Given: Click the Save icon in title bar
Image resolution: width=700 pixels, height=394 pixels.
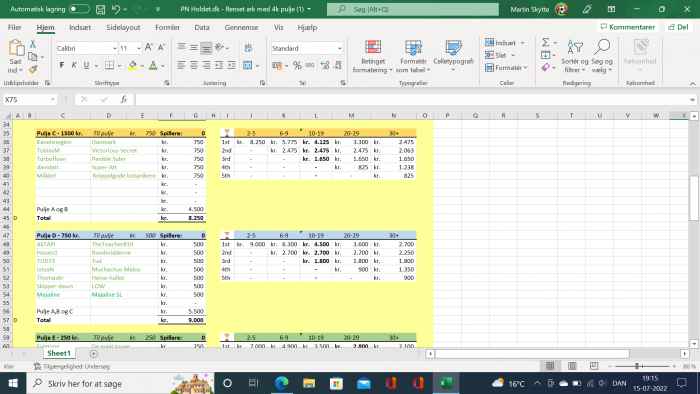Looking at the screenshot, I should coord(101,9).
